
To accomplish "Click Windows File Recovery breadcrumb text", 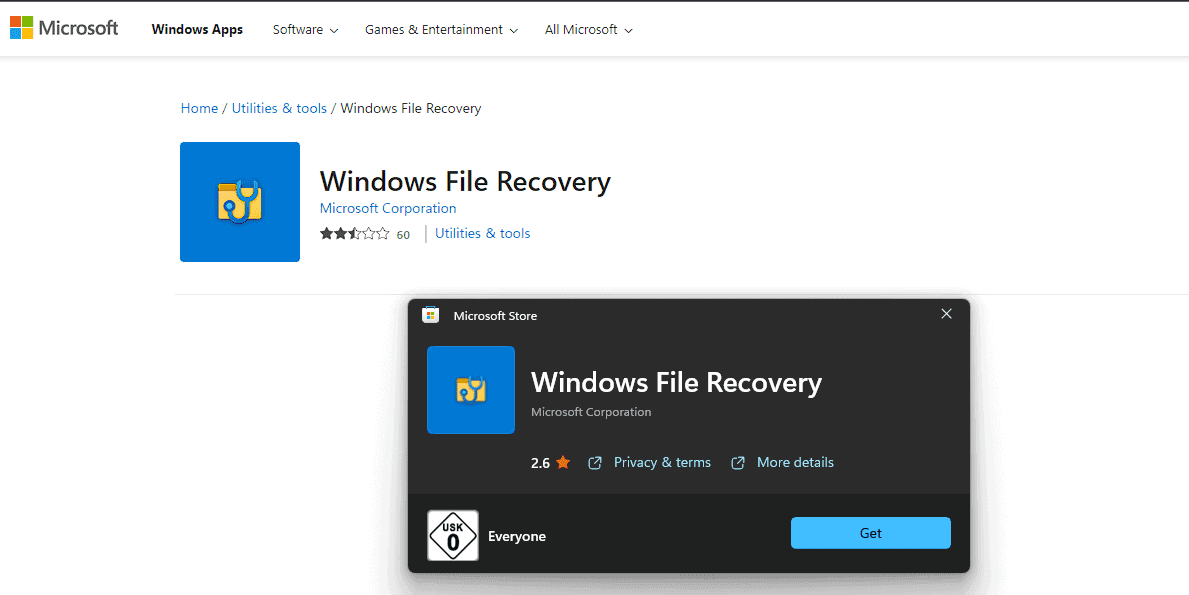I will [411, 108].
